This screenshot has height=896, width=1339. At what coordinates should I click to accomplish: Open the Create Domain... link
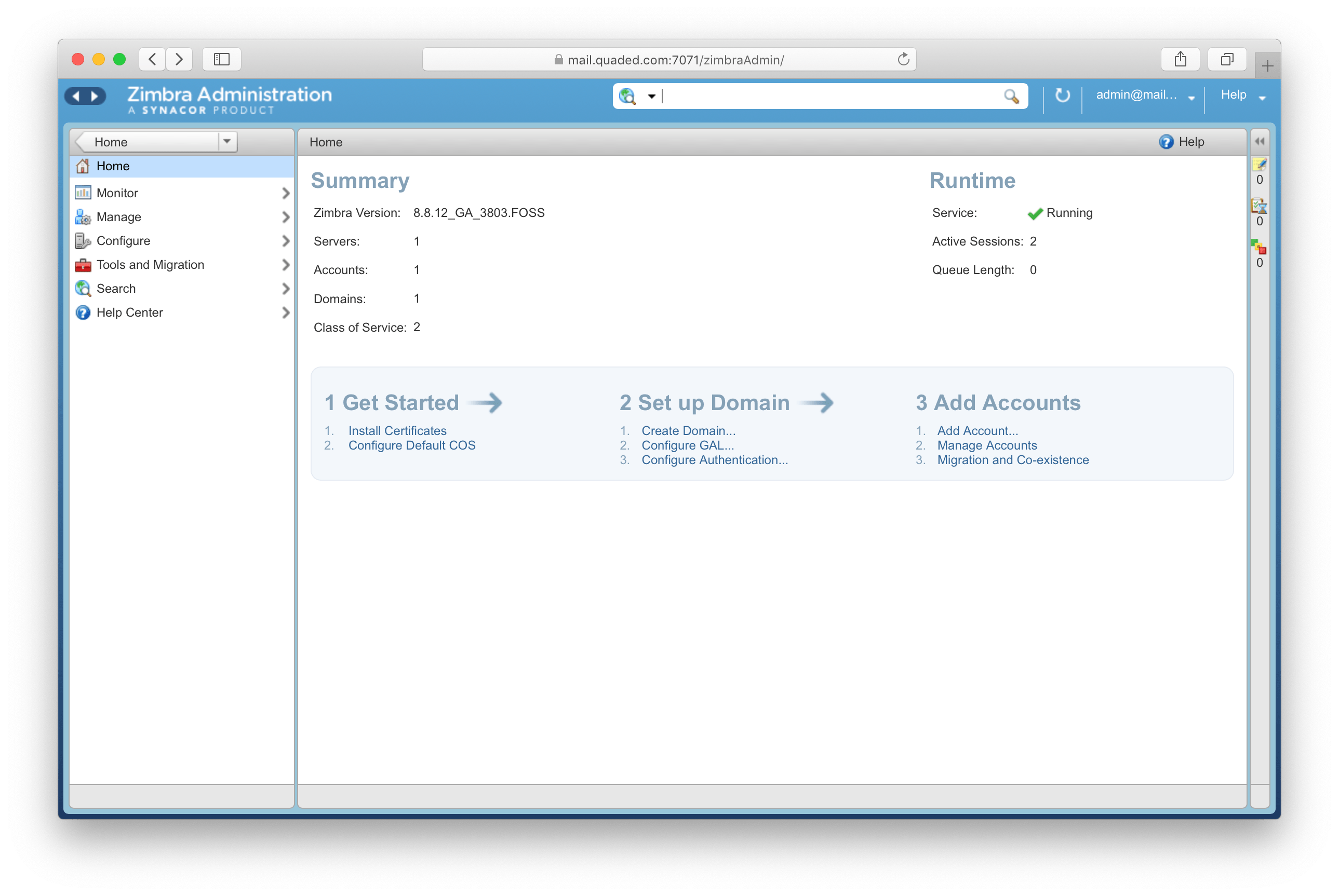click(x=688, y=431)
